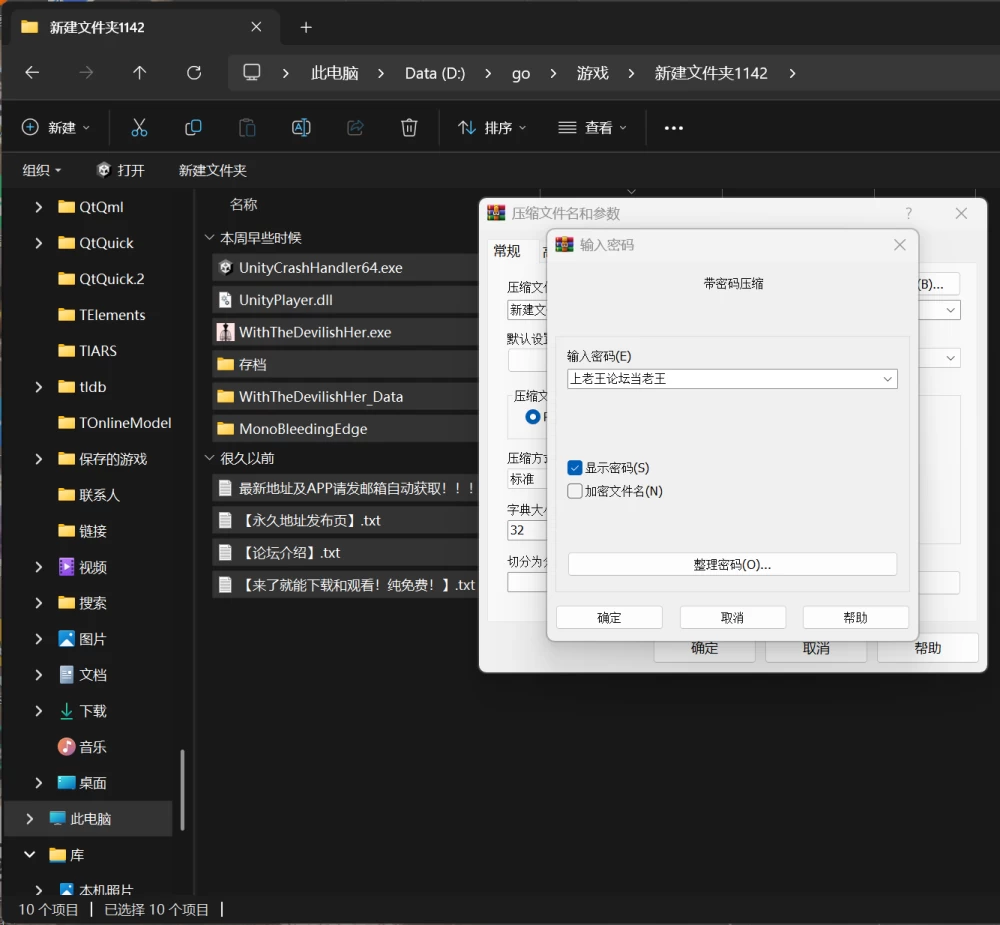
Task: Collapse the 很久以前 group
Action: [x=209, y=458]
